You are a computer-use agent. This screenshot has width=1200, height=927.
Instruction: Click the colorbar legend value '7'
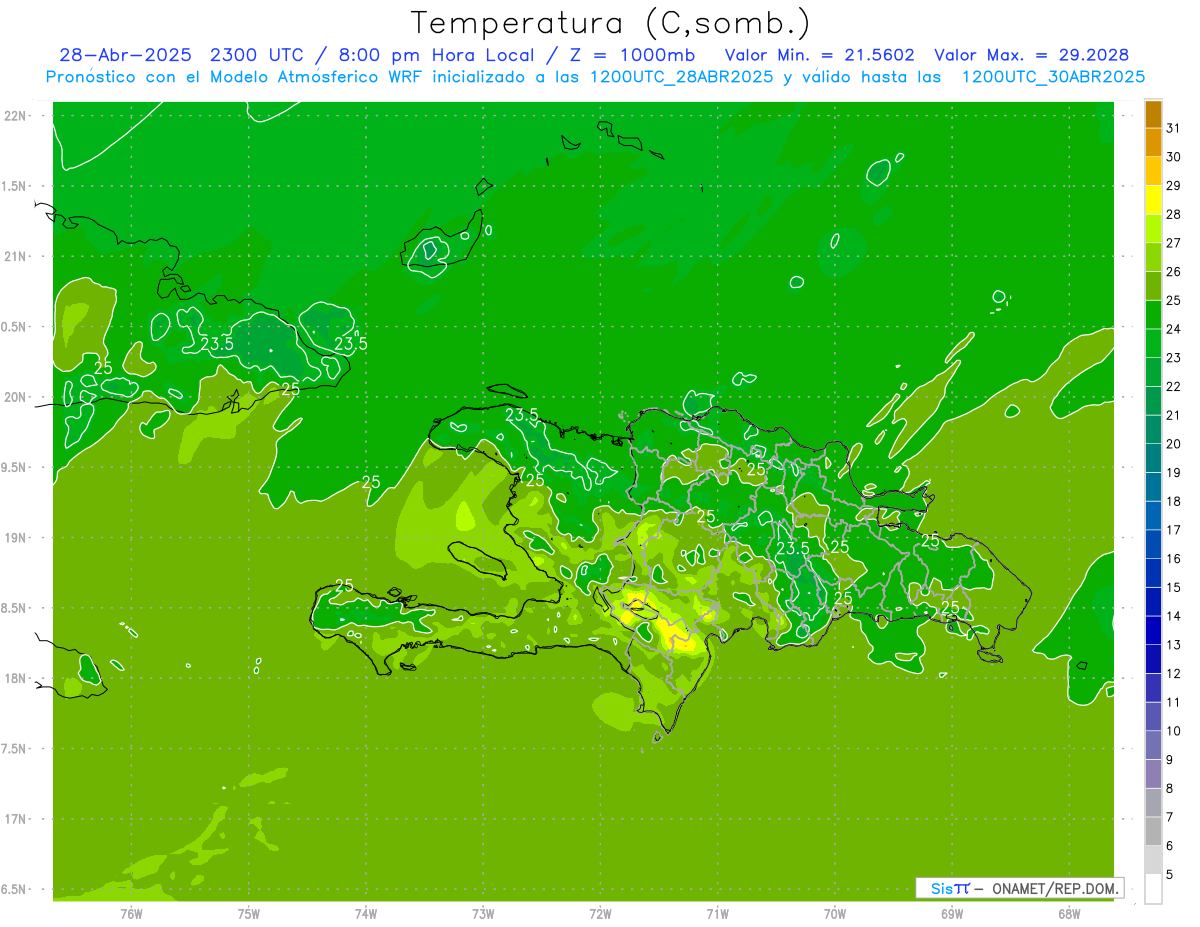1170,817
